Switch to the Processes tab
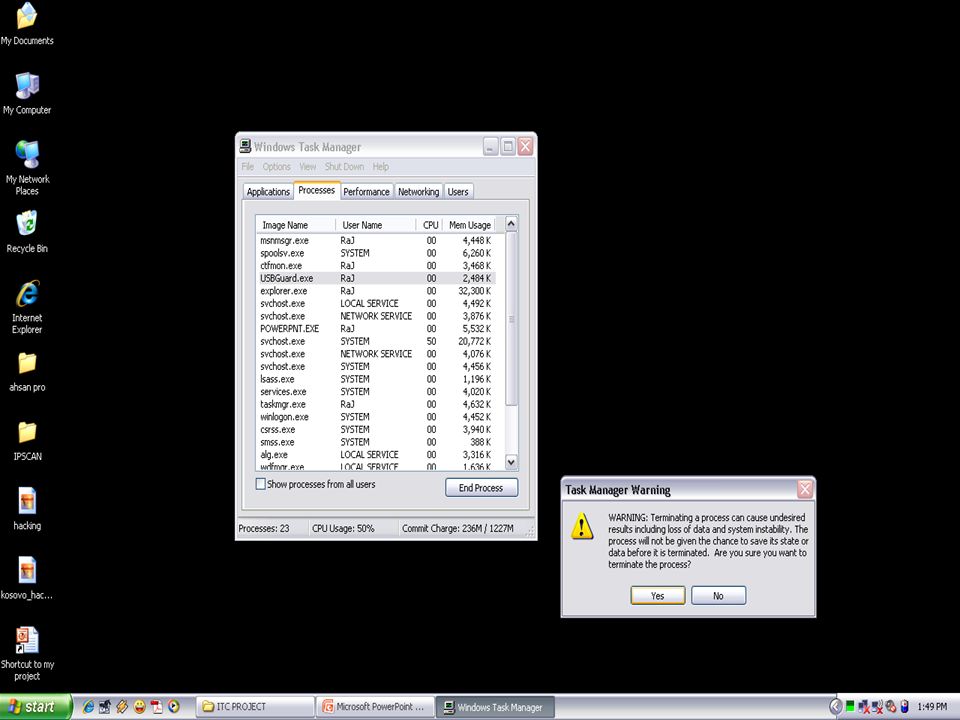This screenshot has width=960, height=720. pos(317,190)
